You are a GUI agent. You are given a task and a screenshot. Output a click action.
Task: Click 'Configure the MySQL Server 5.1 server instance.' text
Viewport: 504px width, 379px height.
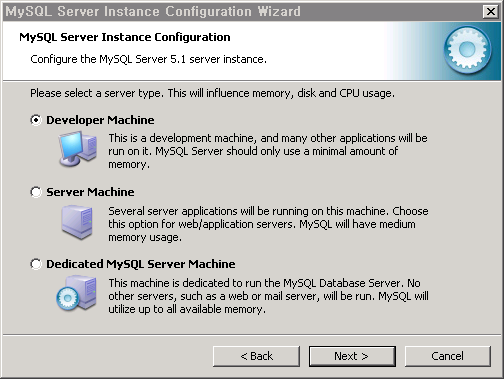(x=148, y=59)
